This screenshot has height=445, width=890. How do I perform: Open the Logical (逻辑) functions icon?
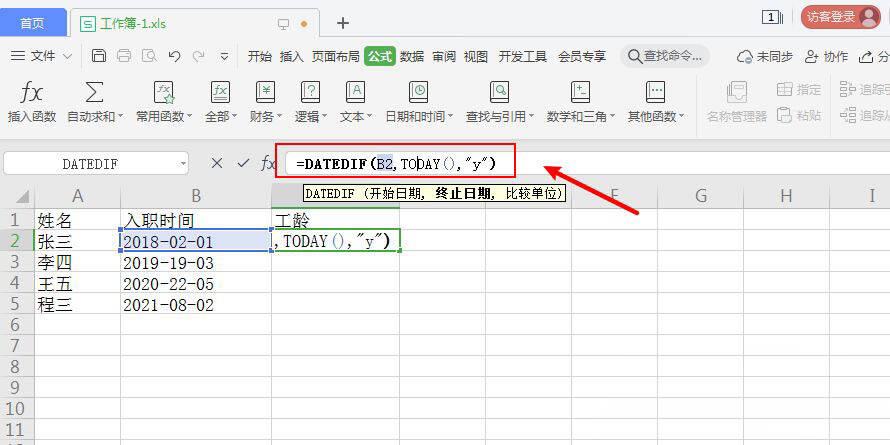point(310,92)
